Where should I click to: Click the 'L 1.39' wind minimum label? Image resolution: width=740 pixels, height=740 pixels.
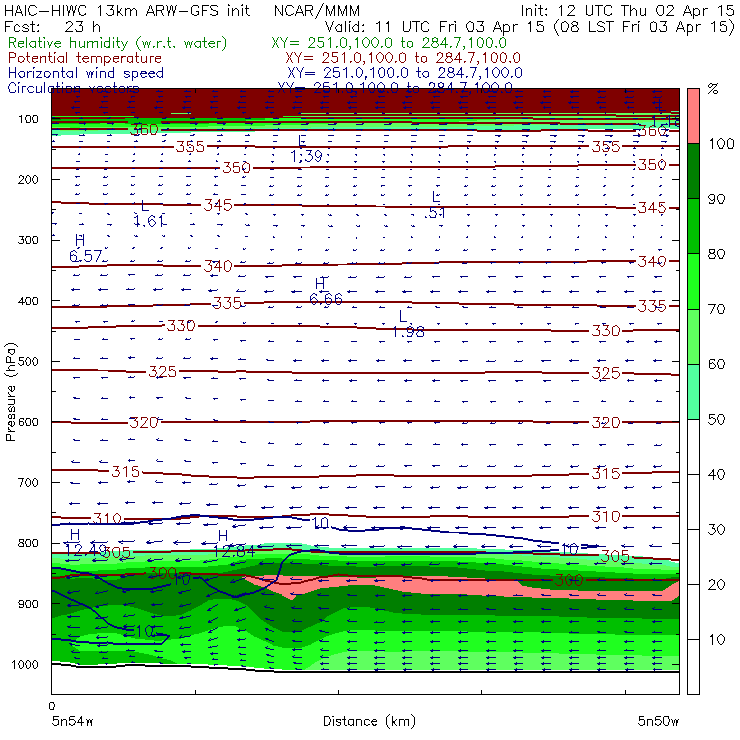(x=306, y=149)
